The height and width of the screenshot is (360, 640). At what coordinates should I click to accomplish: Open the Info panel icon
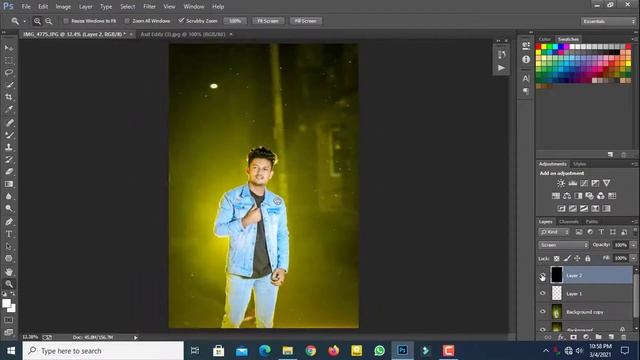(526, 59)
